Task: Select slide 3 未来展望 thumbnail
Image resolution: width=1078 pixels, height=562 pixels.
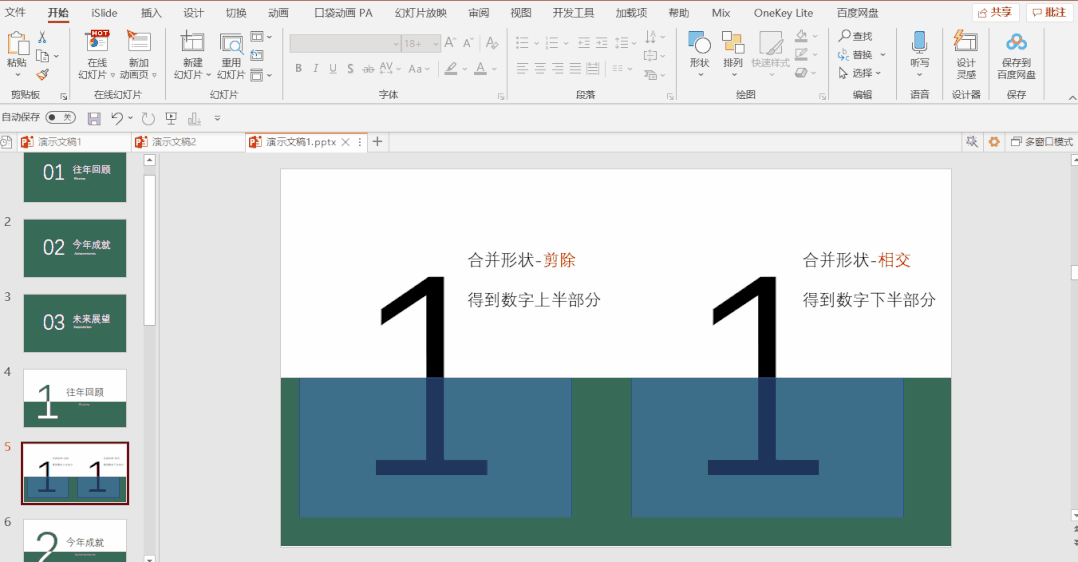Action: click(75, 323)
